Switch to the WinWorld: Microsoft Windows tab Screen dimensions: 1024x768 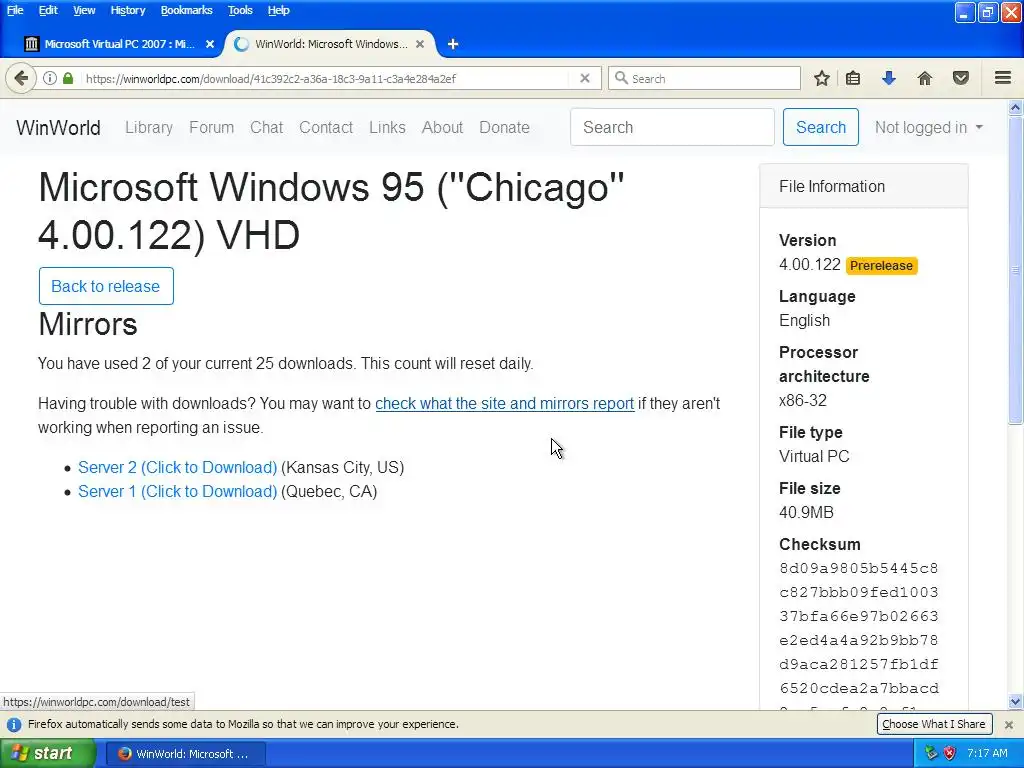pos(330,44)
